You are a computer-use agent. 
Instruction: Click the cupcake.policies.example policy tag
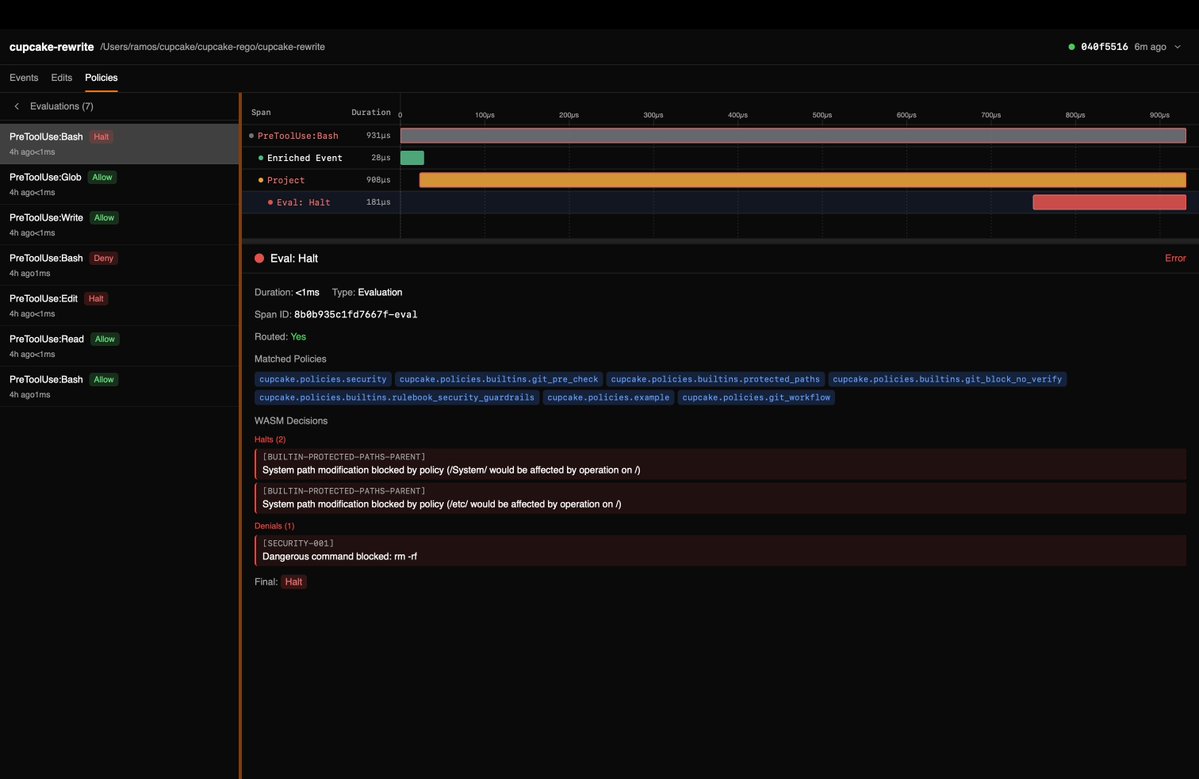pos(608,398)
